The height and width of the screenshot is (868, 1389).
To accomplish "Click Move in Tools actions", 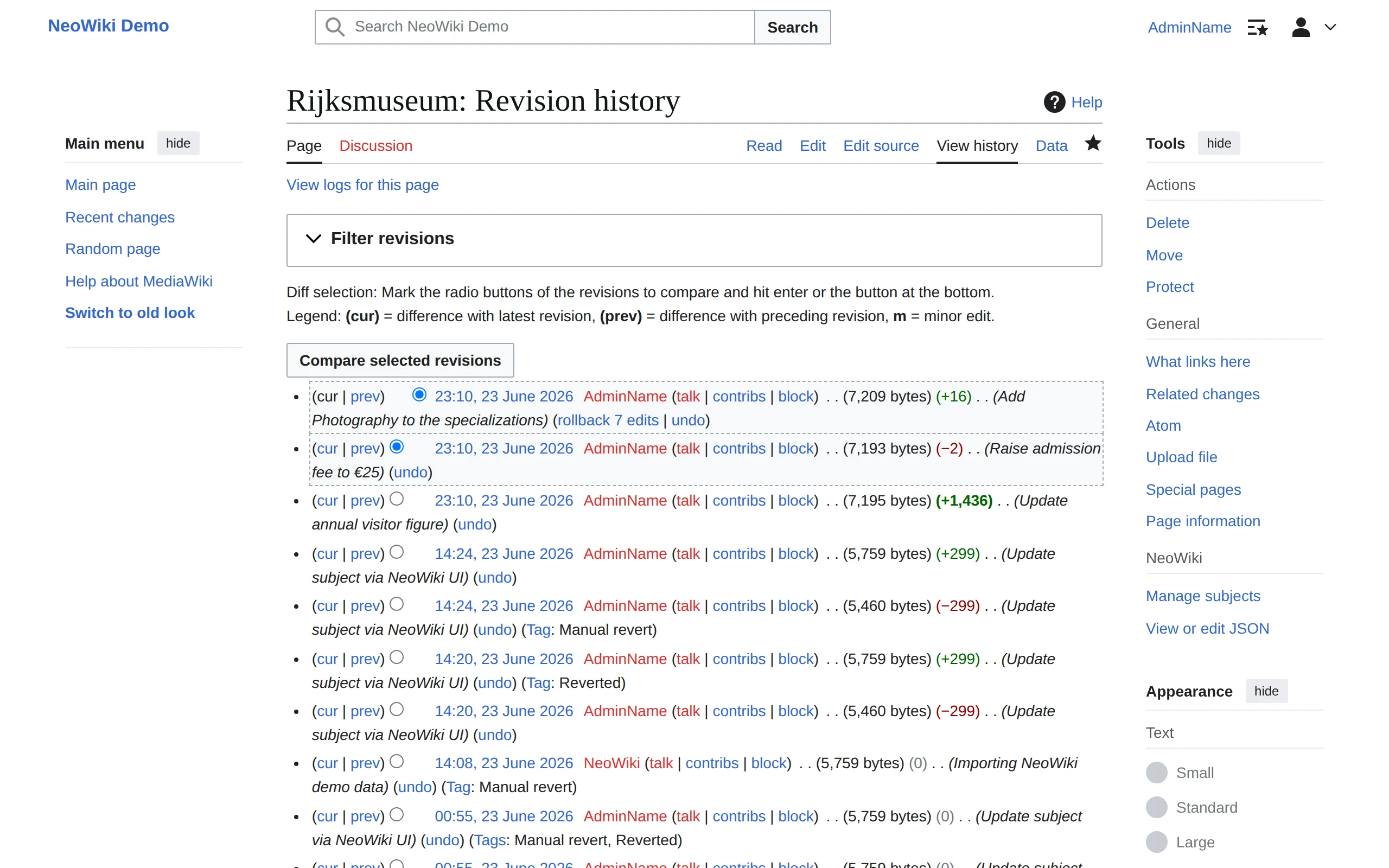I will click(1164, 256).
